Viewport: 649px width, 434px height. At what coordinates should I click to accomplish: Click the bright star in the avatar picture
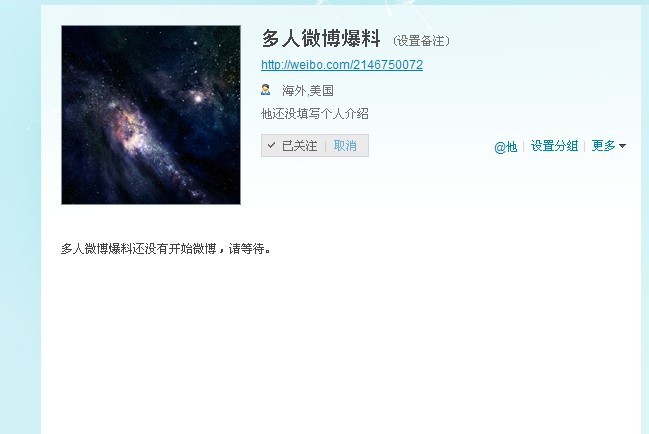pyautogui.click(x=198, y=98)
